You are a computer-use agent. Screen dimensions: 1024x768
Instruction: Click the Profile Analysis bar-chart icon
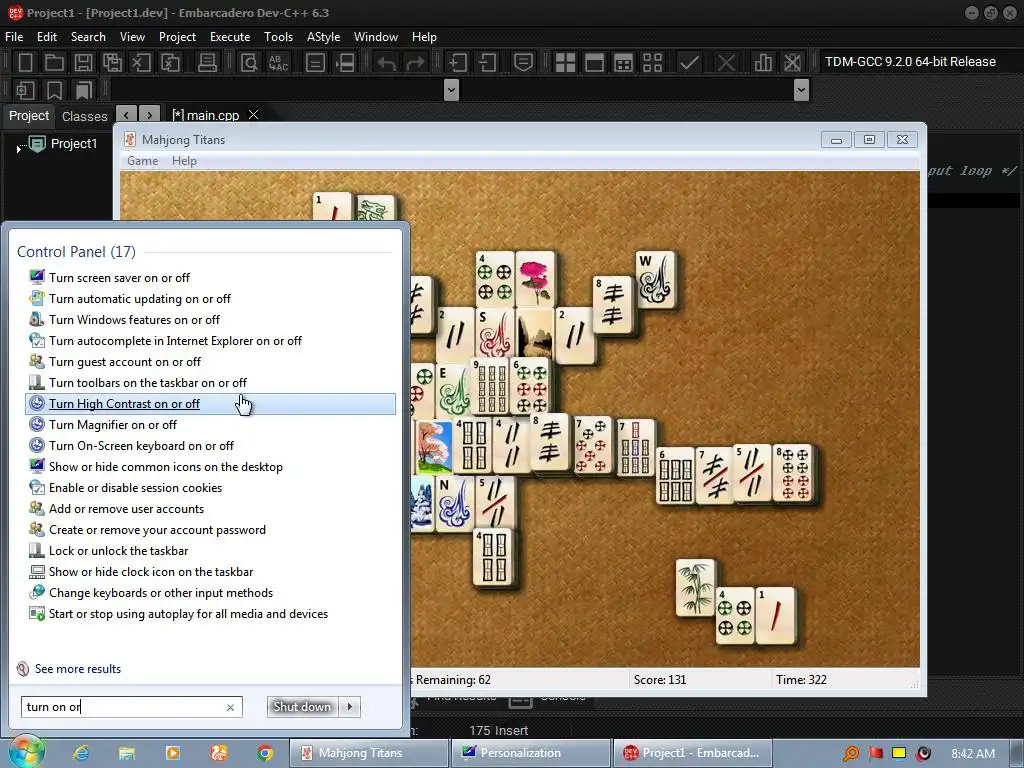point(763,63)
